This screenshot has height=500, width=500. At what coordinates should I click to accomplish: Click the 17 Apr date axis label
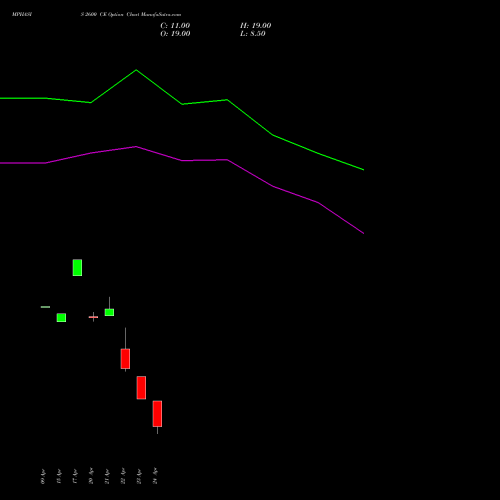(75, 477)
